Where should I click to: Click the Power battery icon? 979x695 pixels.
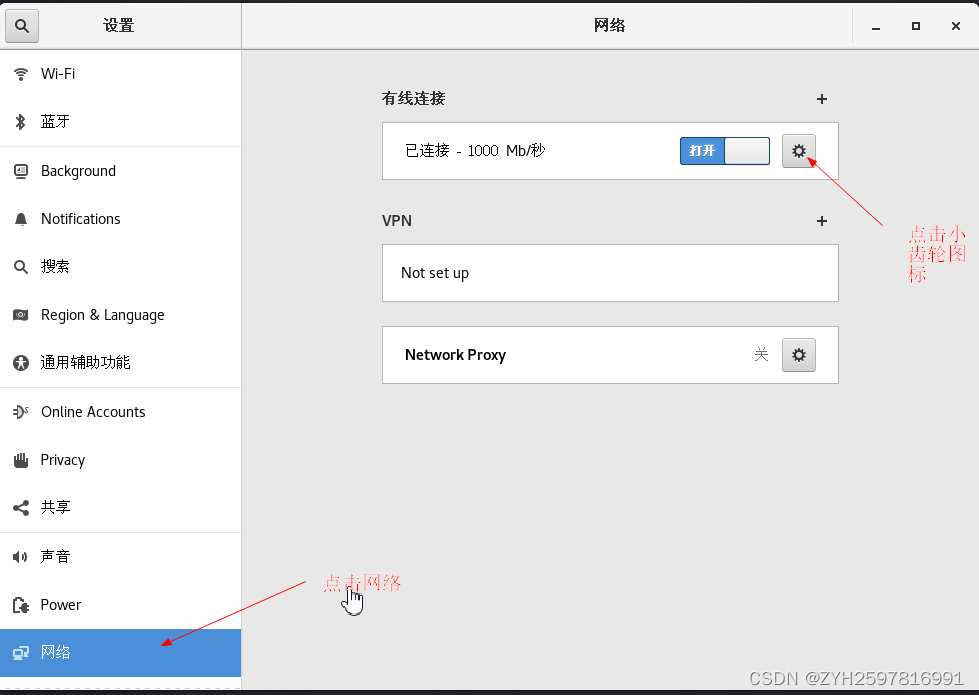21,605
